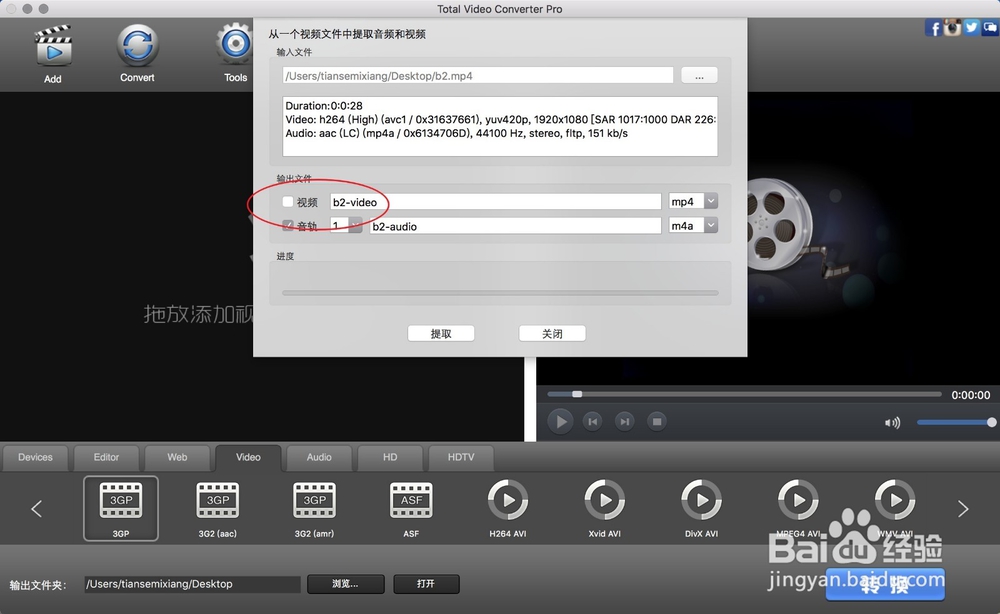
Task: Click the b2-audio filename field
Action: (515, 226)
